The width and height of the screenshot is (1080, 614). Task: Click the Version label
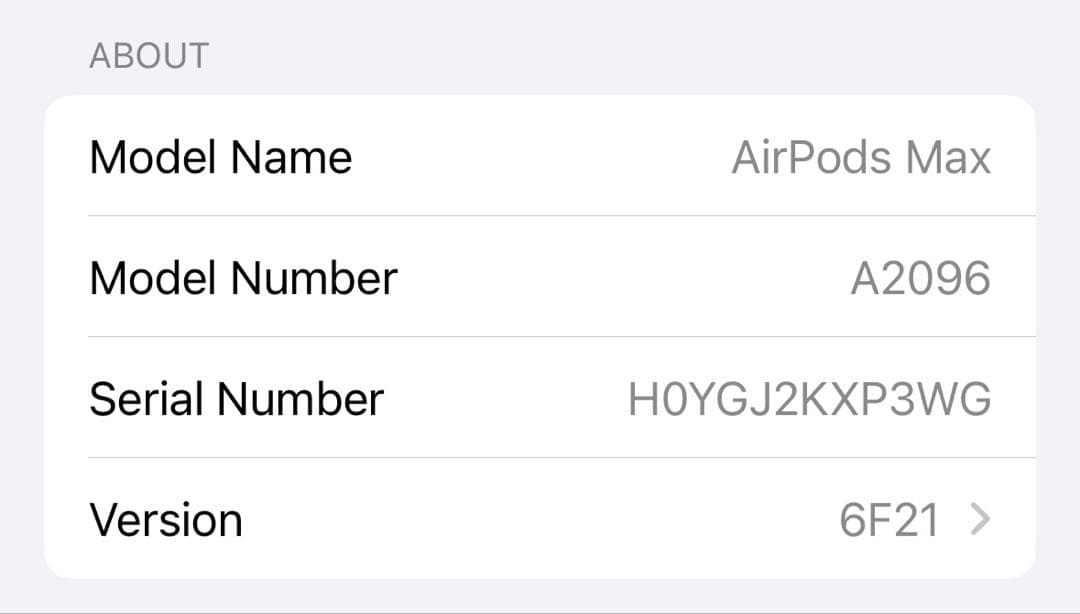click(166, 520)
